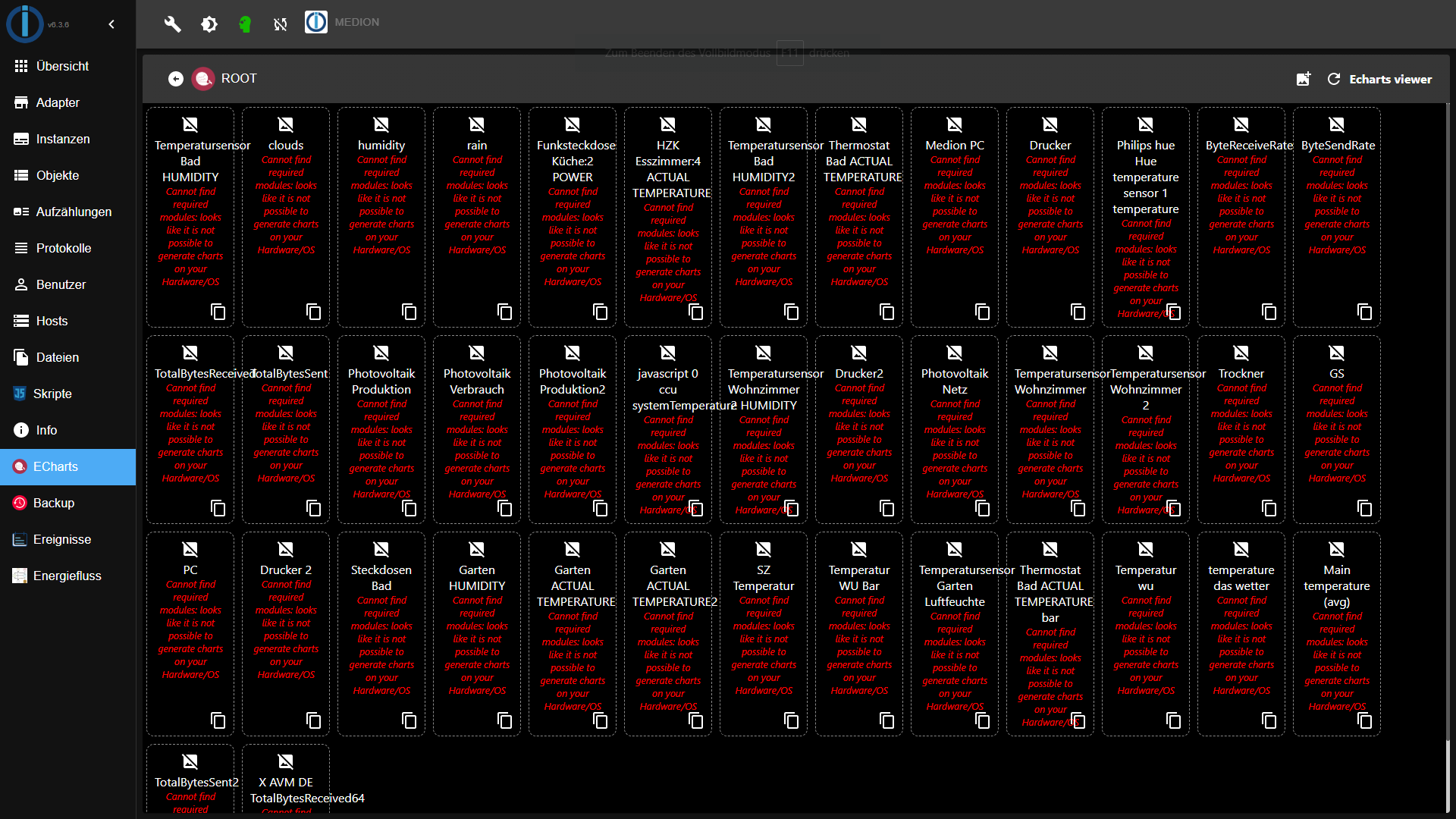Copy the humidity chart preset
The image size is (1456, 819).
409,312
